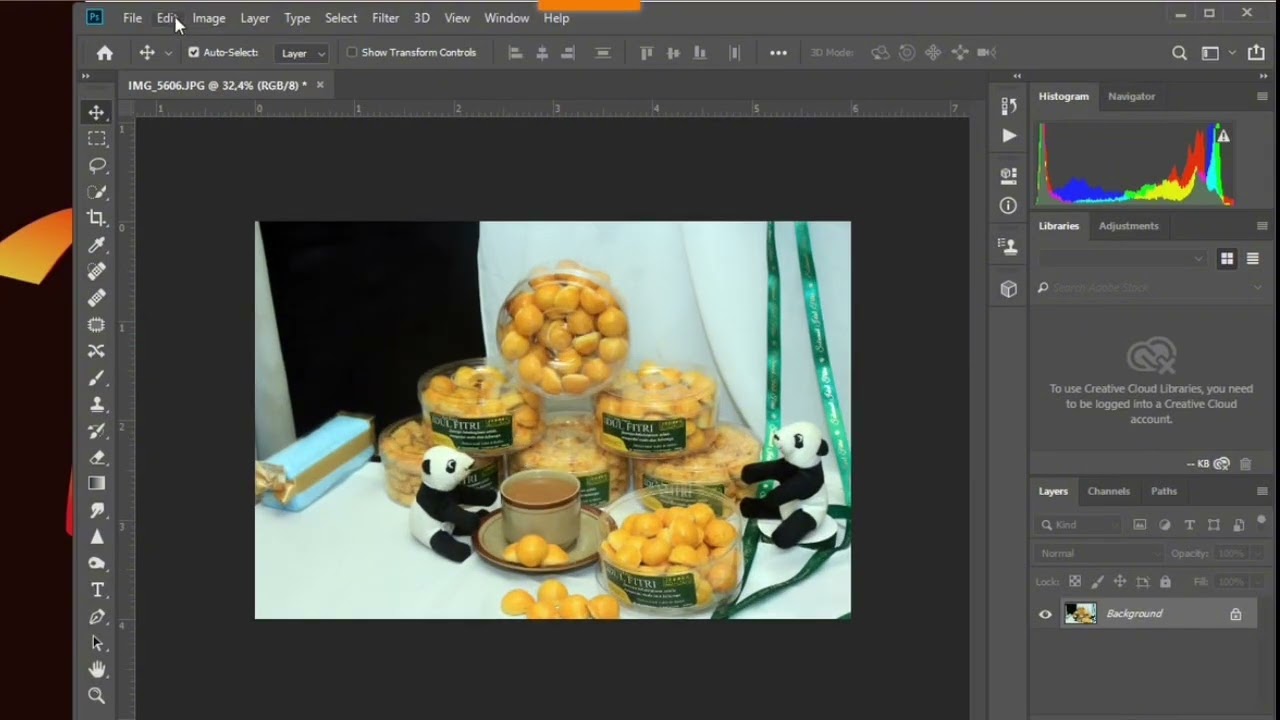1280x720 pixels.
Task: Click the Actions play panel icon
Action: (x=1008, y=135)
